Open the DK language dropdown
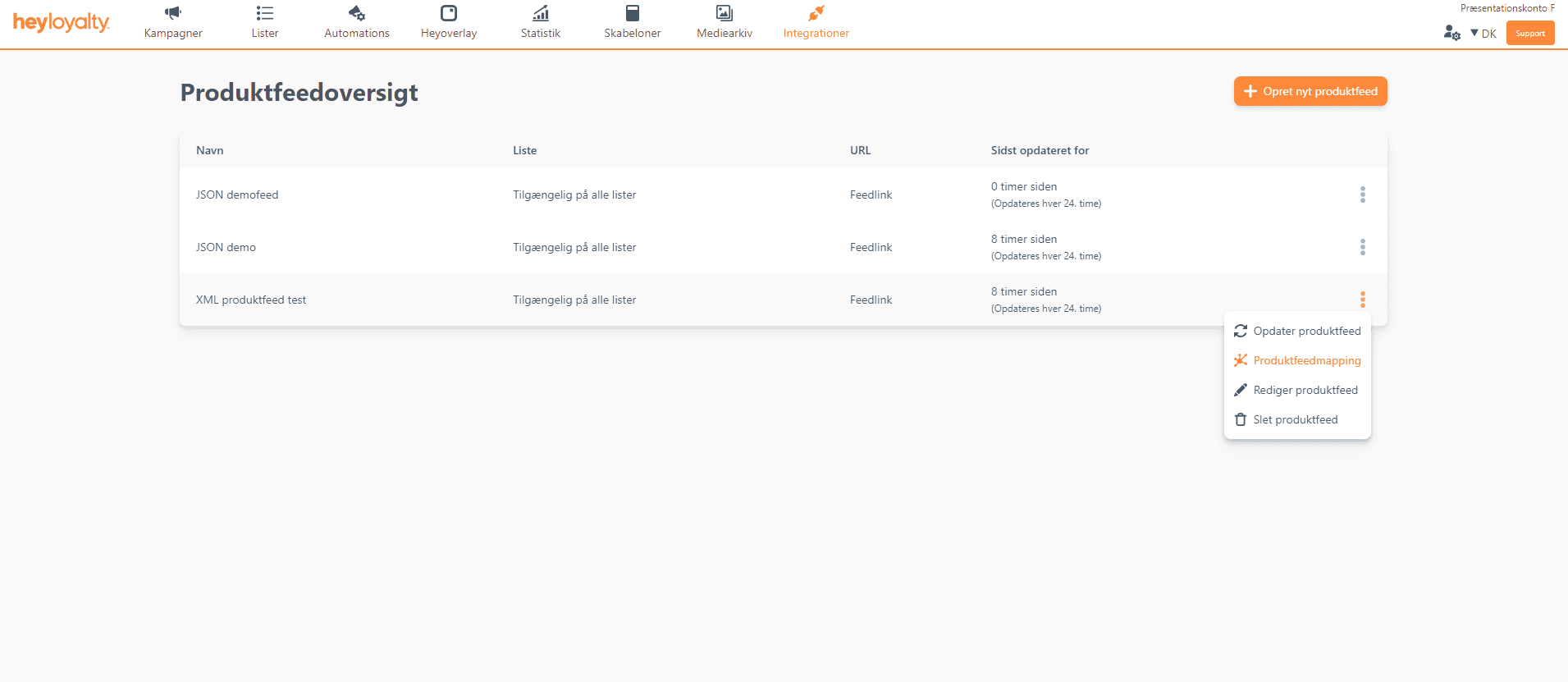The height and width of the screenshot is (682, 1568). click(x=1483, y=34)
